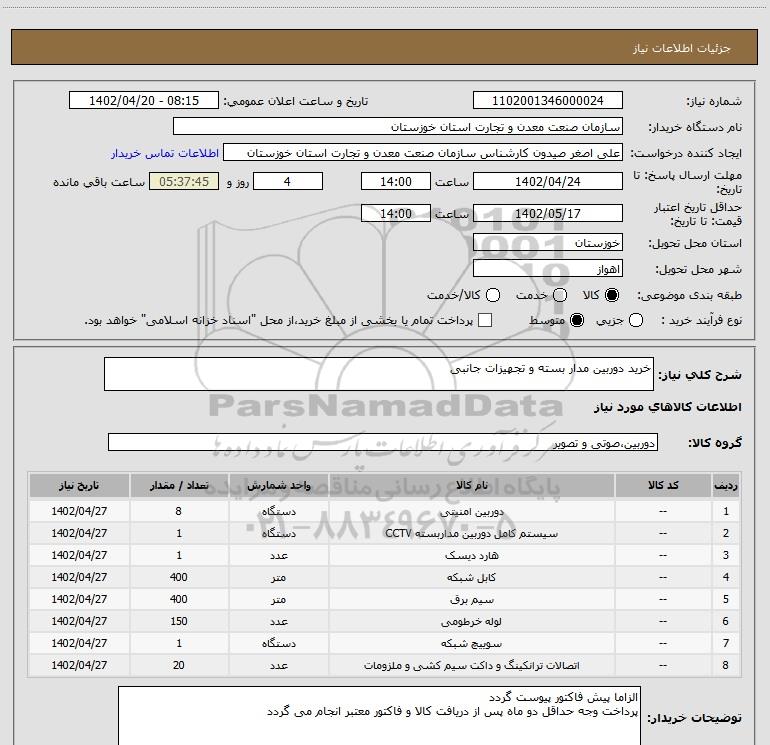The width and height of the screenshot is (770, 745).
Task: Click the request creator field علی اصغر صیدون
Action: point(423,153)
